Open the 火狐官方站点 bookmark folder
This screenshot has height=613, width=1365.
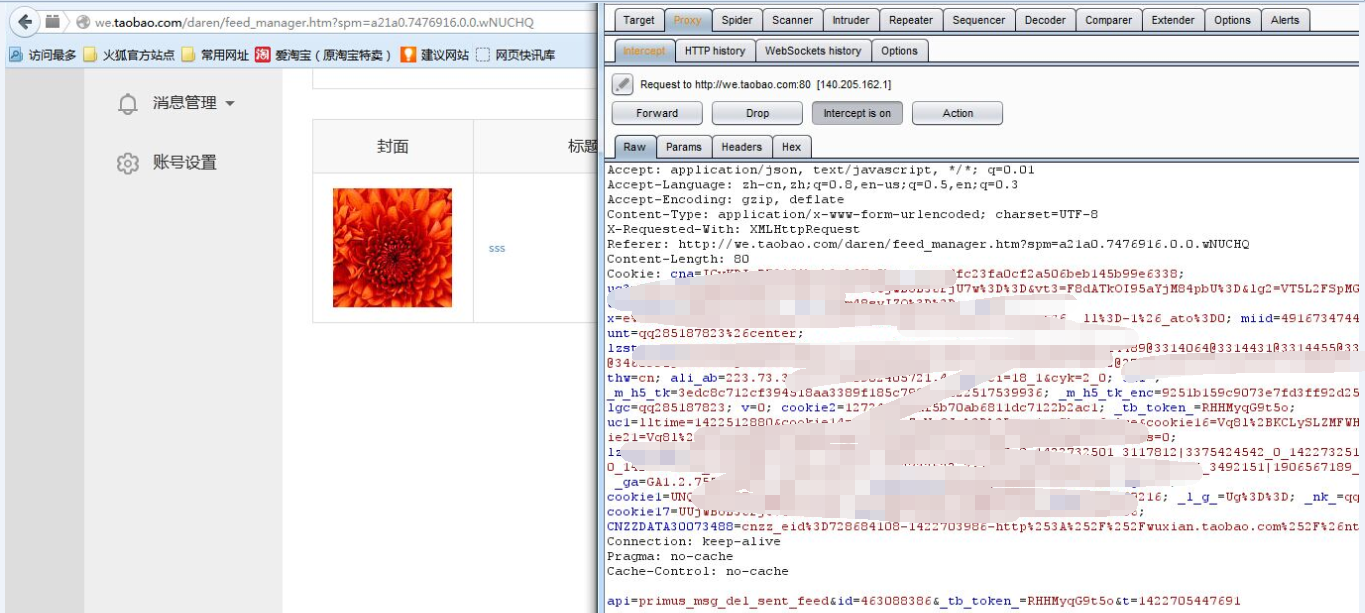coord(128,55)
